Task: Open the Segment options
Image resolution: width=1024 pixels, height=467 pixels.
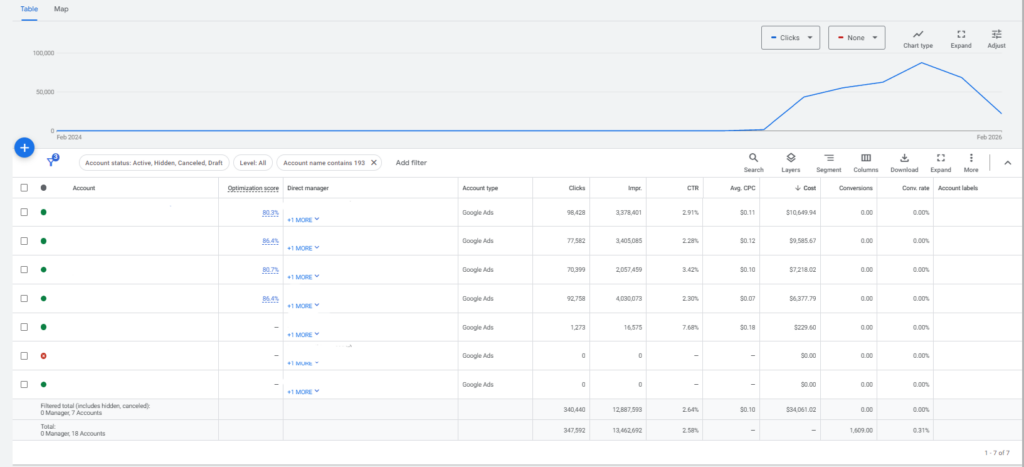Action: [828, 162]
